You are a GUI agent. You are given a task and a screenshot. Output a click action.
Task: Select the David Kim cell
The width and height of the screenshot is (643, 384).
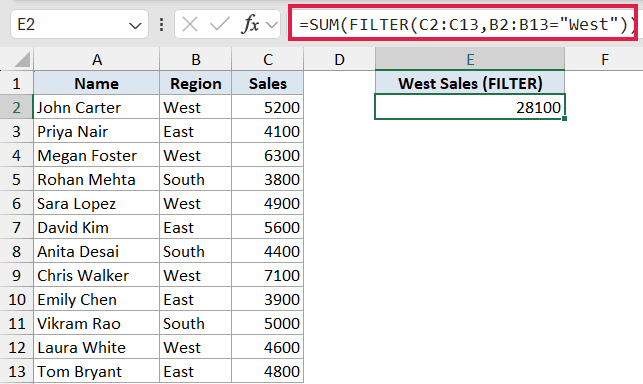(x=96, y=227)
